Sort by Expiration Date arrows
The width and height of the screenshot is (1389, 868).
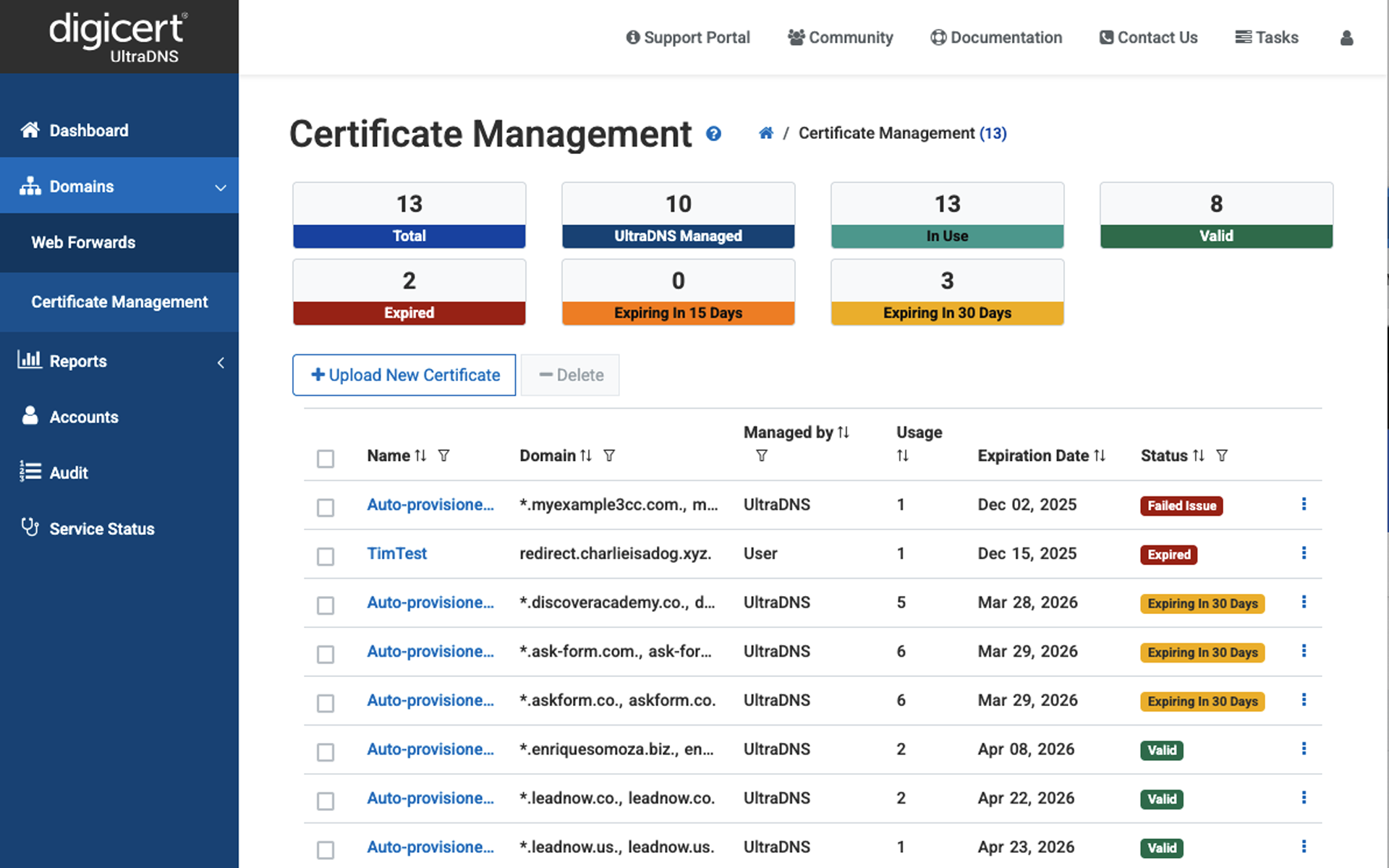click(1100, 456)
